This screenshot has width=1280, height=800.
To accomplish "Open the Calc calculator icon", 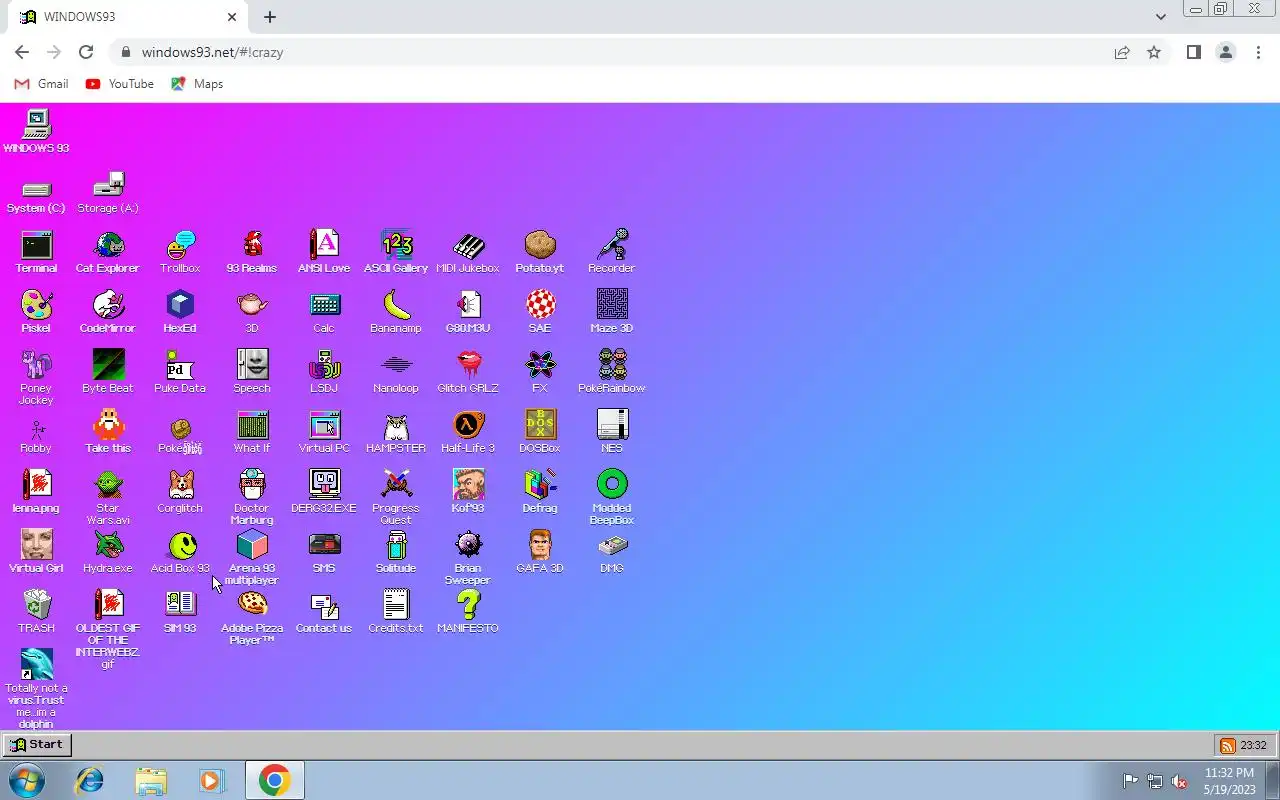I will tap(324, 311).
